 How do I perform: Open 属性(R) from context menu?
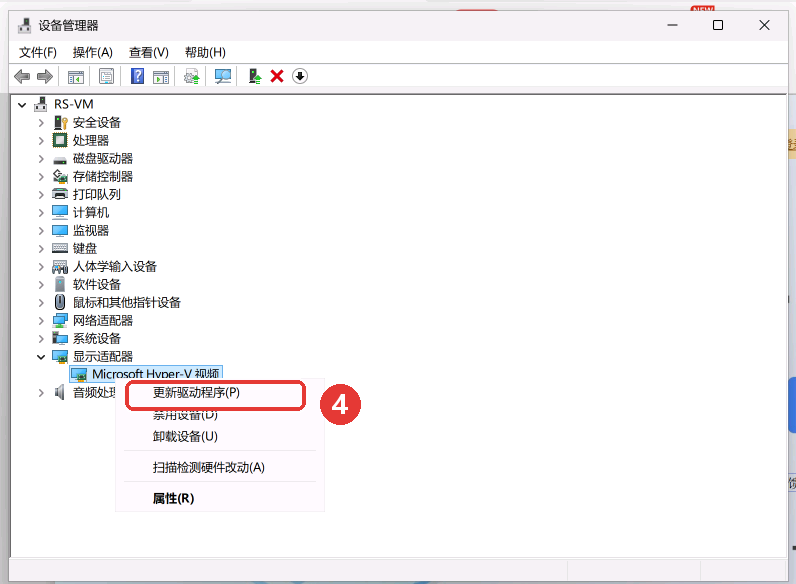[x=173, y=498]
